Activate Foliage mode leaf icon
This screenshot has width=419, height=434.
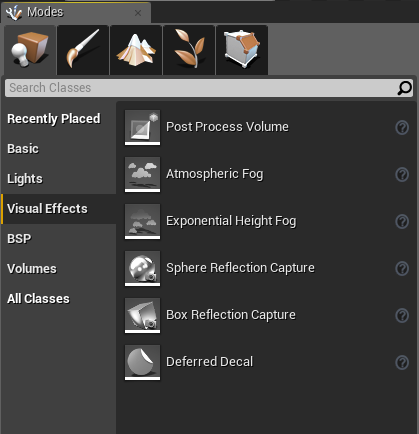coord(189,50)
